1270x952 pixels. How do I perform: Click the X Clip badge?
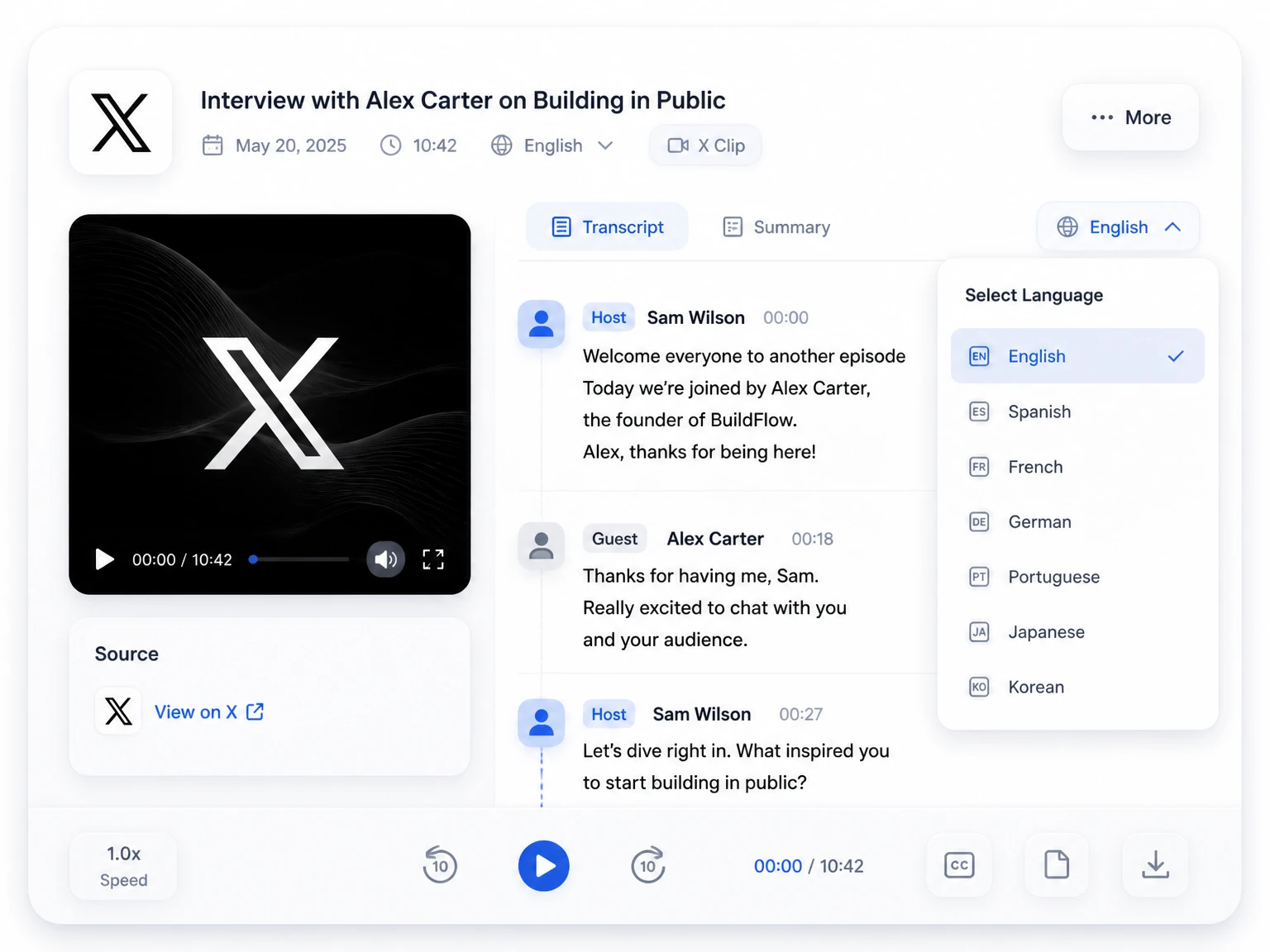pyautogui.click(x=706, y=145)
